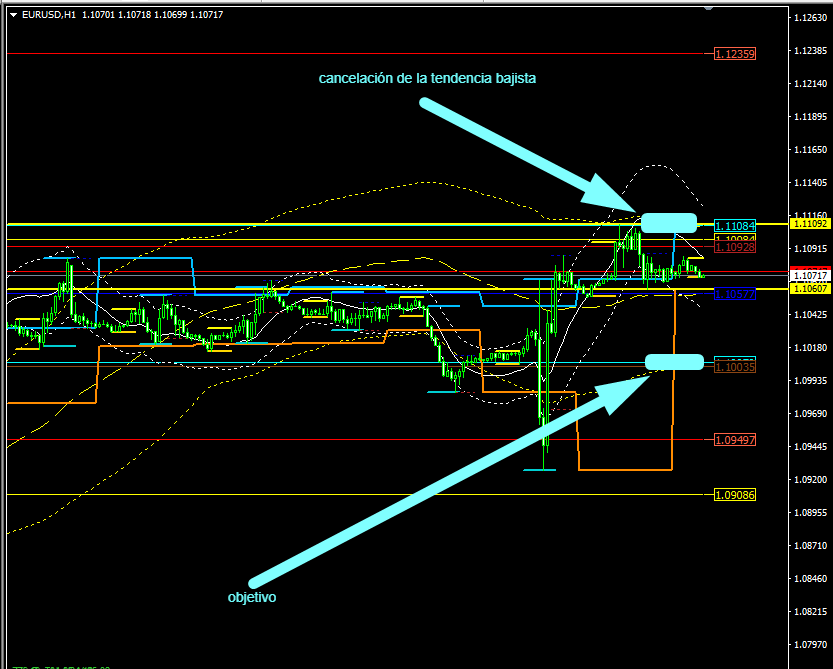Click 1.10915 on the price scale
833x669 pixels.
click(x=811, y=249)
